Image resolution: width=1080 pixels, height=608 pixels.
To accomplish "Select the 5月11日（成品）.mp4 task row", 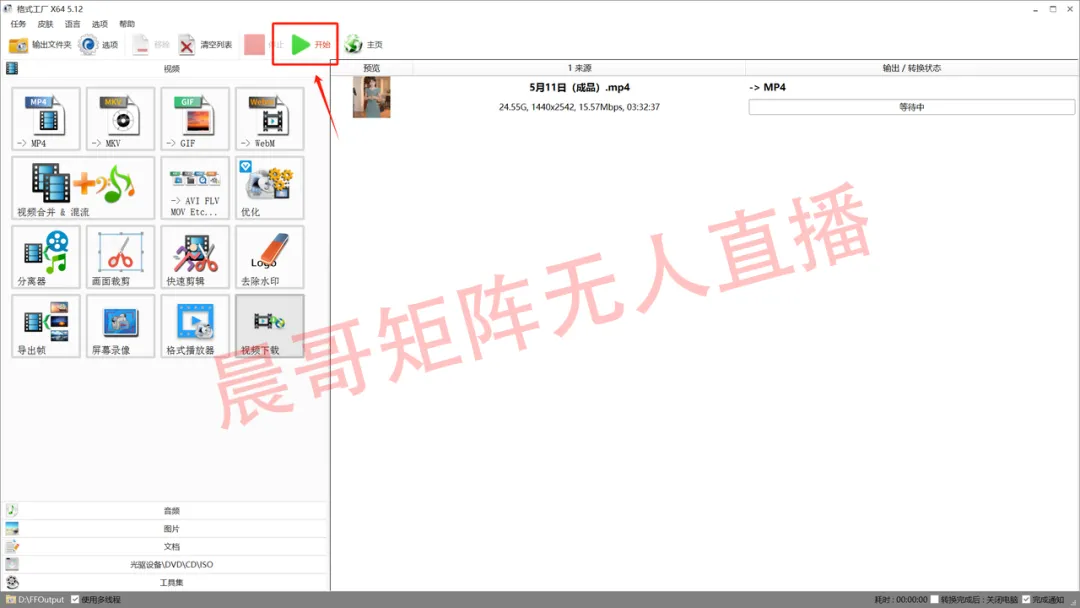I will (x=704, y=97).
